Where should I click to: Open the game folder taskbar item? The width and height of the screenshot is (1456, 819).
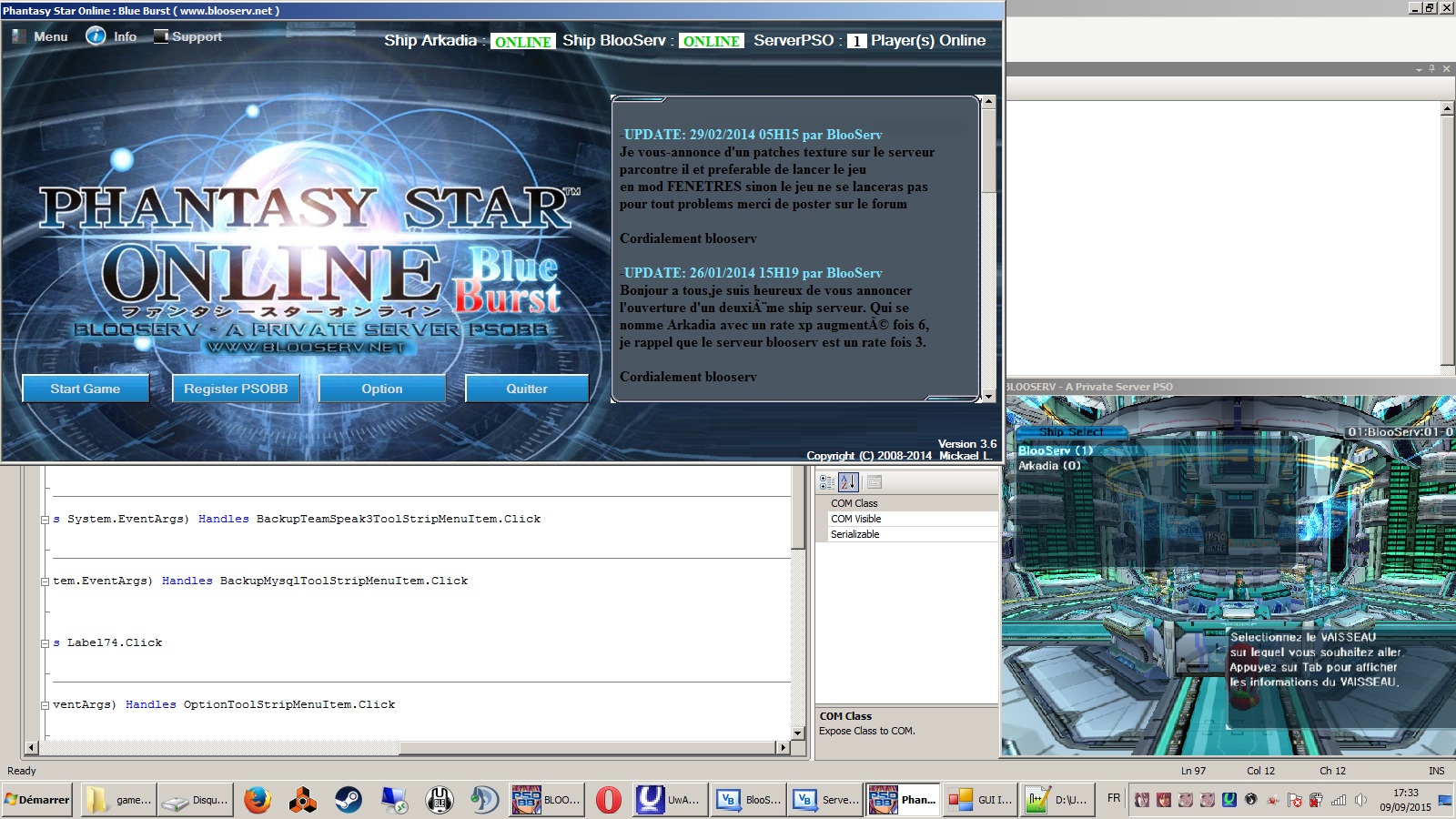119,800
